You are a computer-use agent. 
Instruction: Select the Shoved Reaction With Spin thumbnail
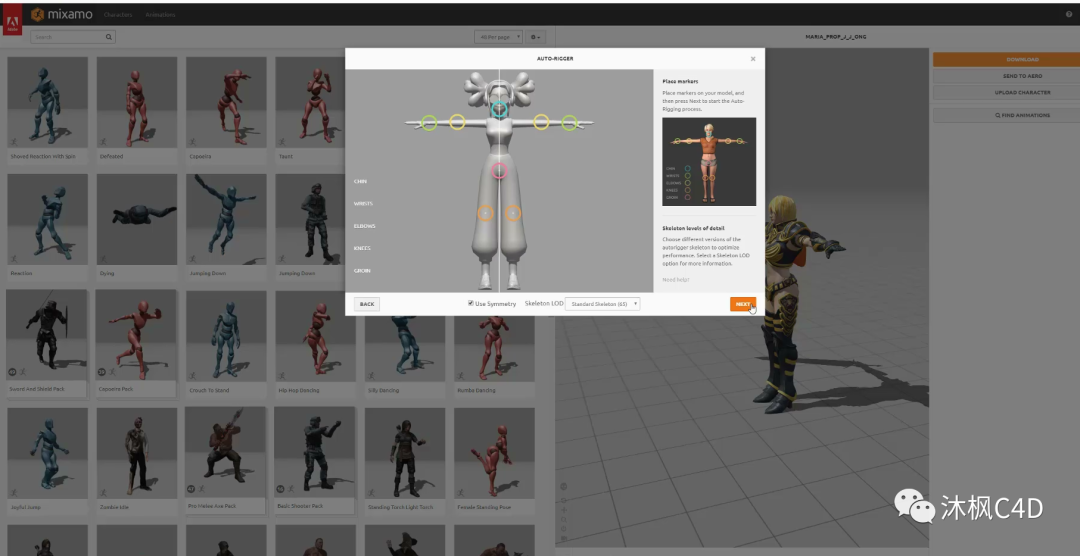(48, 103)
